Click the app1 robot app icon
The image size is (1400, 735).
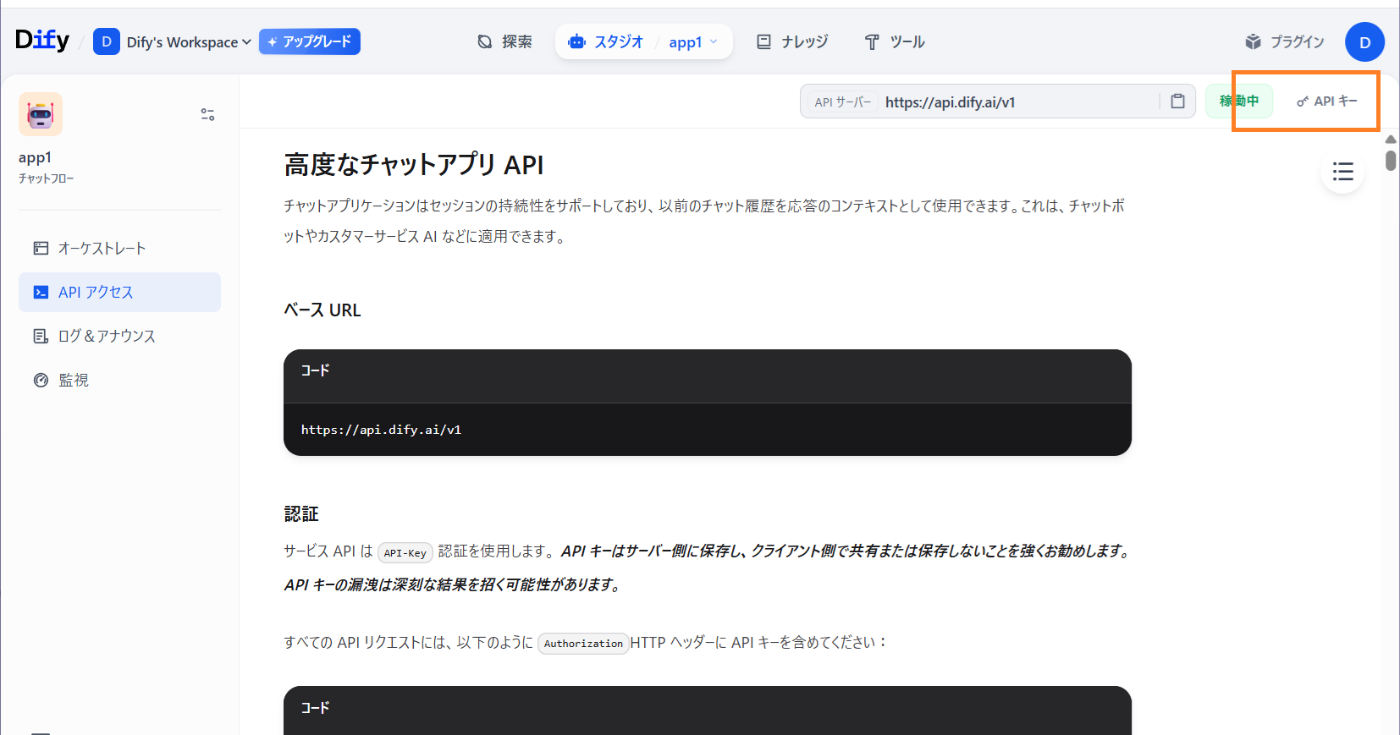click(x=41, y=114)
